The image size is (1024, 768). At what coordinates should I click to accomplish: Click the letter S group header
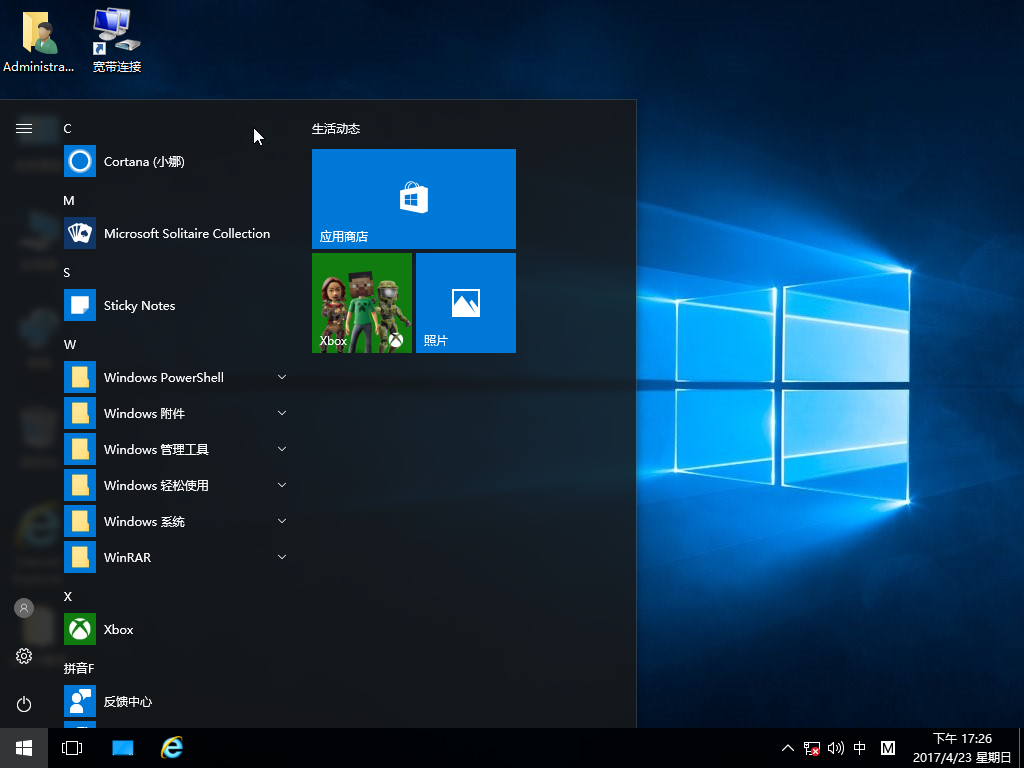[x=67, y=272]
